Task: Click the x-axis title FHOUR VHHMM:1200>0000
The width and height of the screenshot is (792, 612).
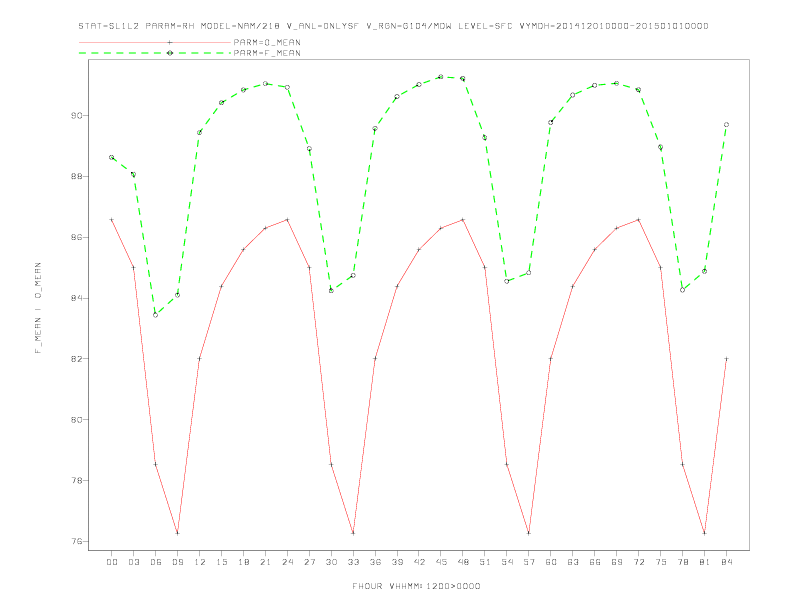Action: 416,586
